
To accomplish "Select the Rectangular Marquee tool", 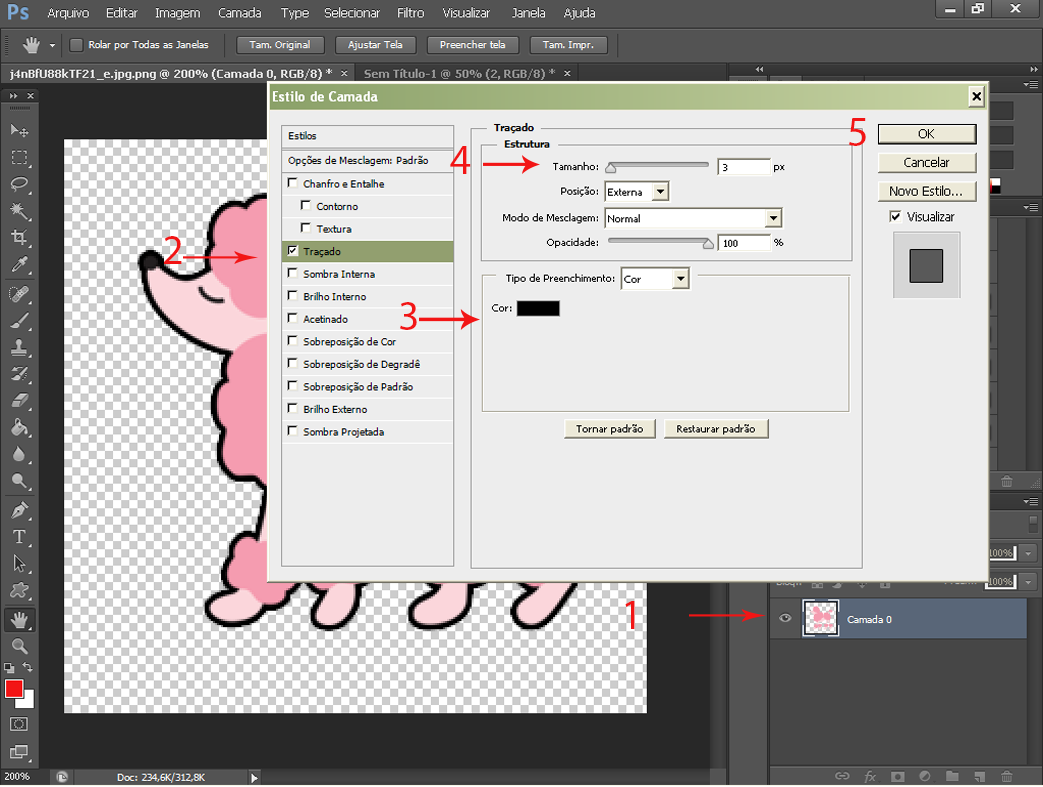I will coord(19,158).
